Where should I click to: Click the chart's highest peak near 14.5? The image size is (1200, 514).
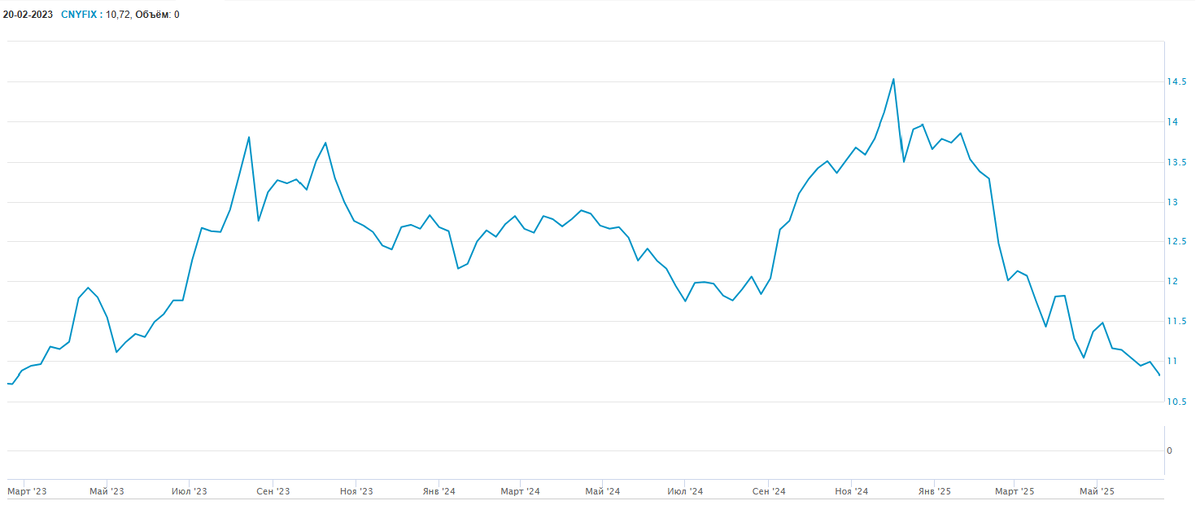tap(893, 79)
